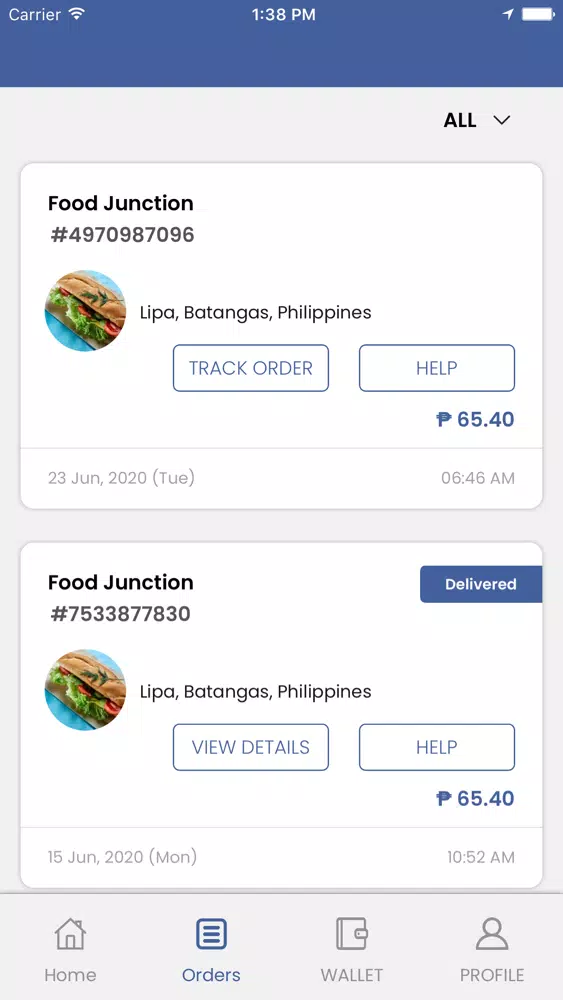Viewport: 563px width, 1000px height.
Task: Tap the location arrow in status bar
Action: (508, 15)
